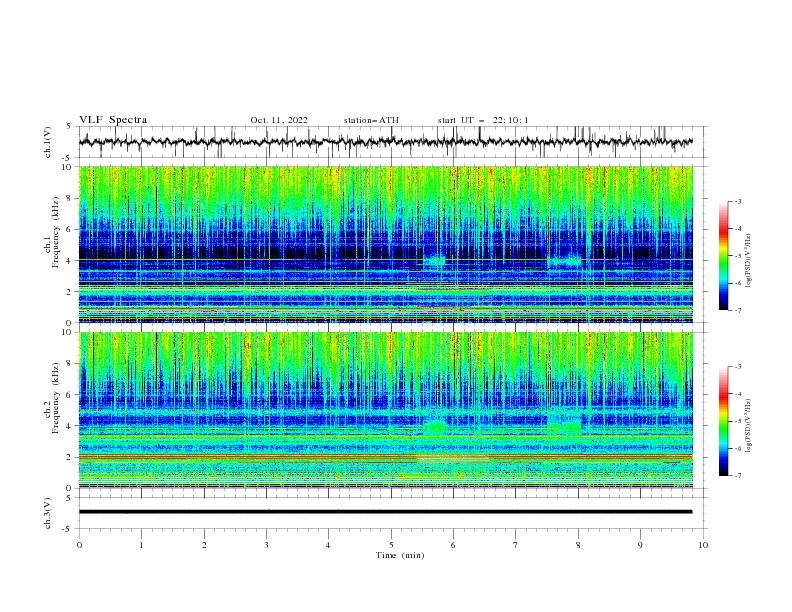Click time axis tick label "5"

point(391,545)
